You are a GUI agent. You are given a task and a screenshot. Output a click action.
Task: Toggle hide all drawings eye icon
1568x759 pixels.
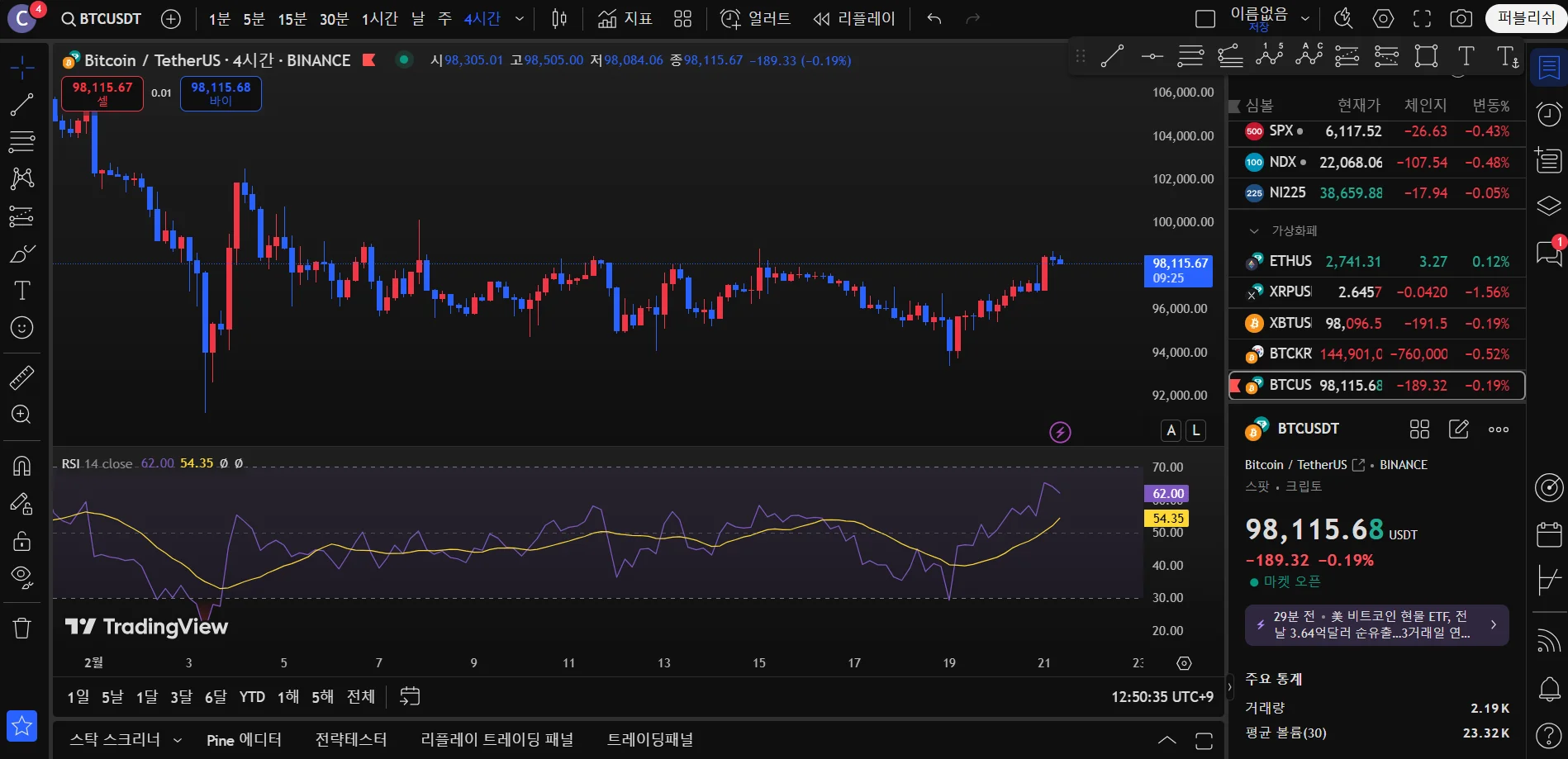(21, 577)
